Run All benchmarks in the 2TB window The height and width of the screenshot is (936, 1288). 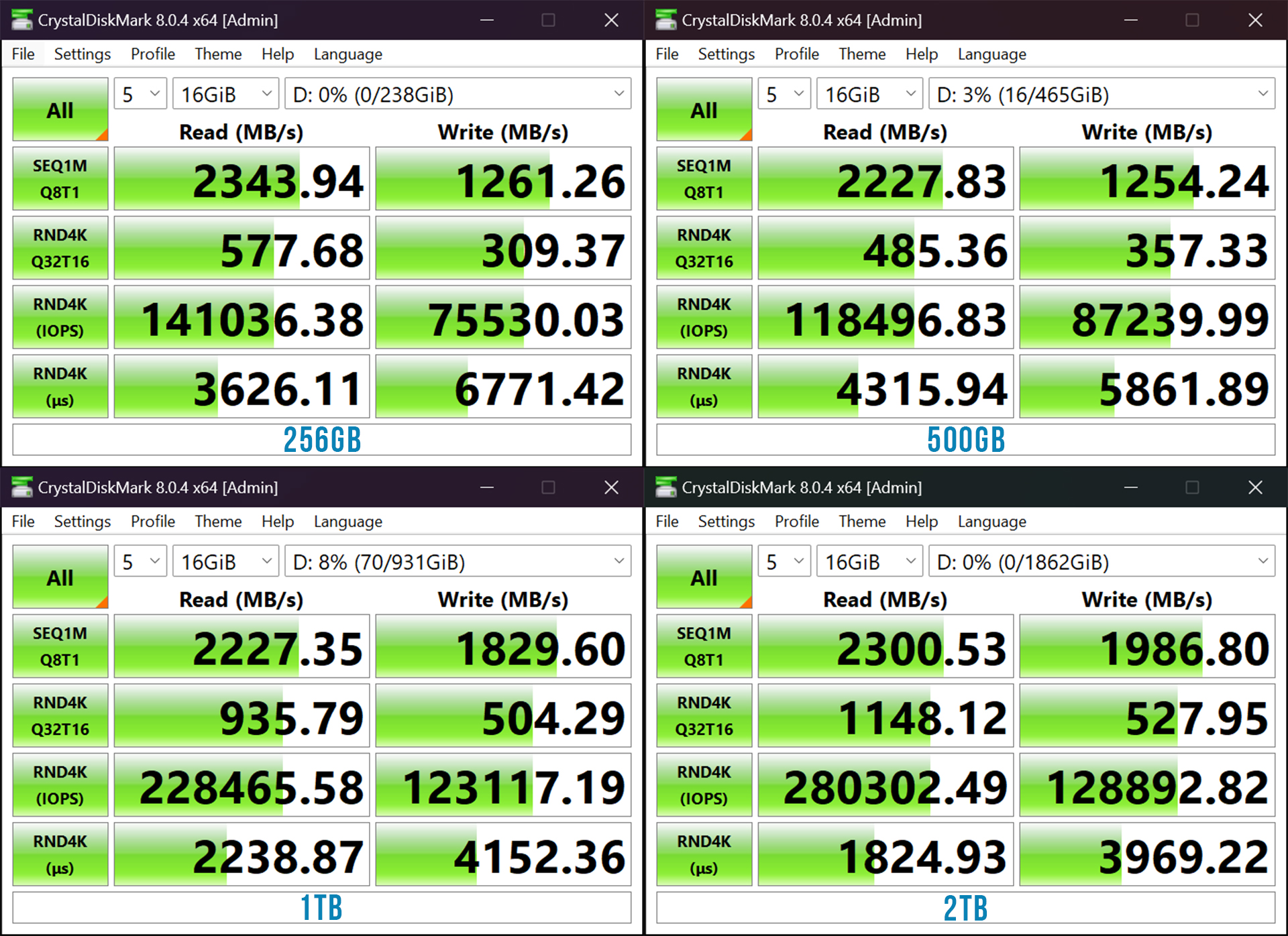click(704, 577)
